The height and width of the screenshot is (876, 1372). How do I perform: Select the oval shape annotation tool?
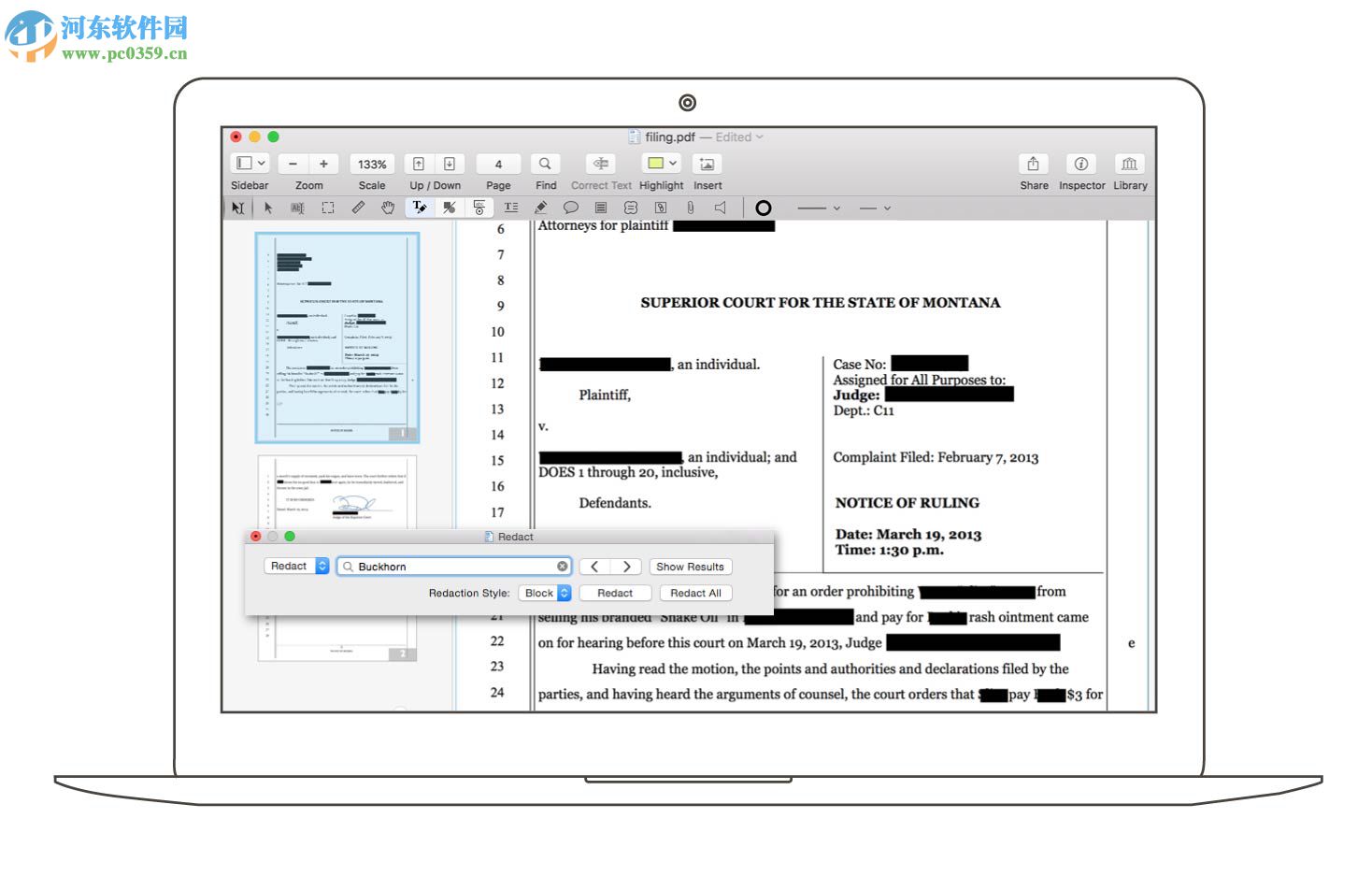763,208
